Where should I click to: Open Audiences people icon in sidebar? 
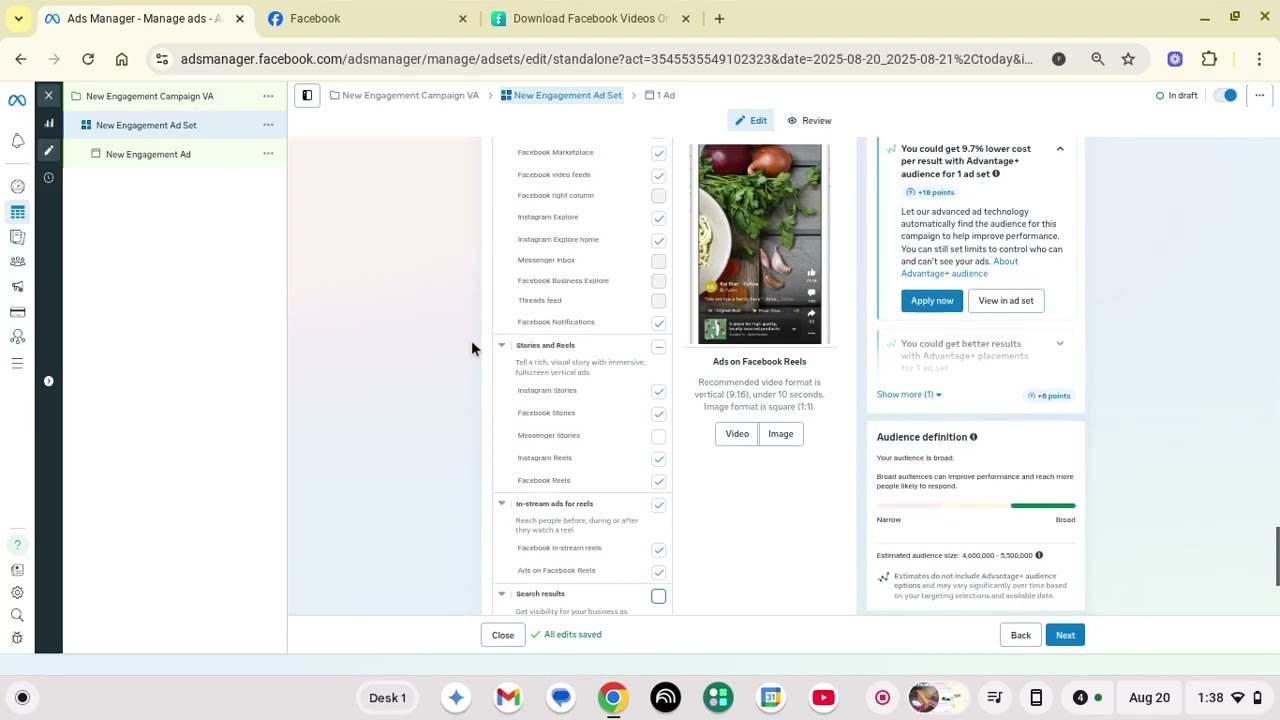pyautogui.click(x=17, y=262)
